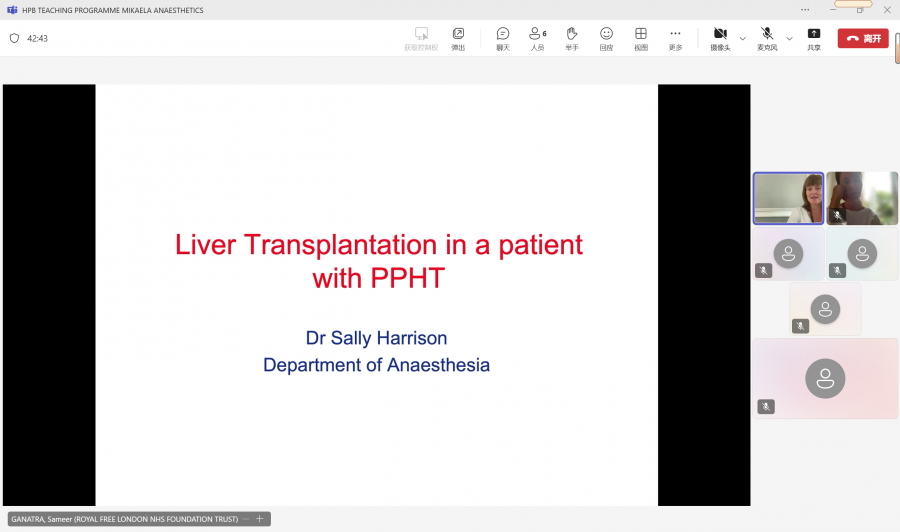
Task: Zoom out shared content with minus
Action: pos(247,519)
